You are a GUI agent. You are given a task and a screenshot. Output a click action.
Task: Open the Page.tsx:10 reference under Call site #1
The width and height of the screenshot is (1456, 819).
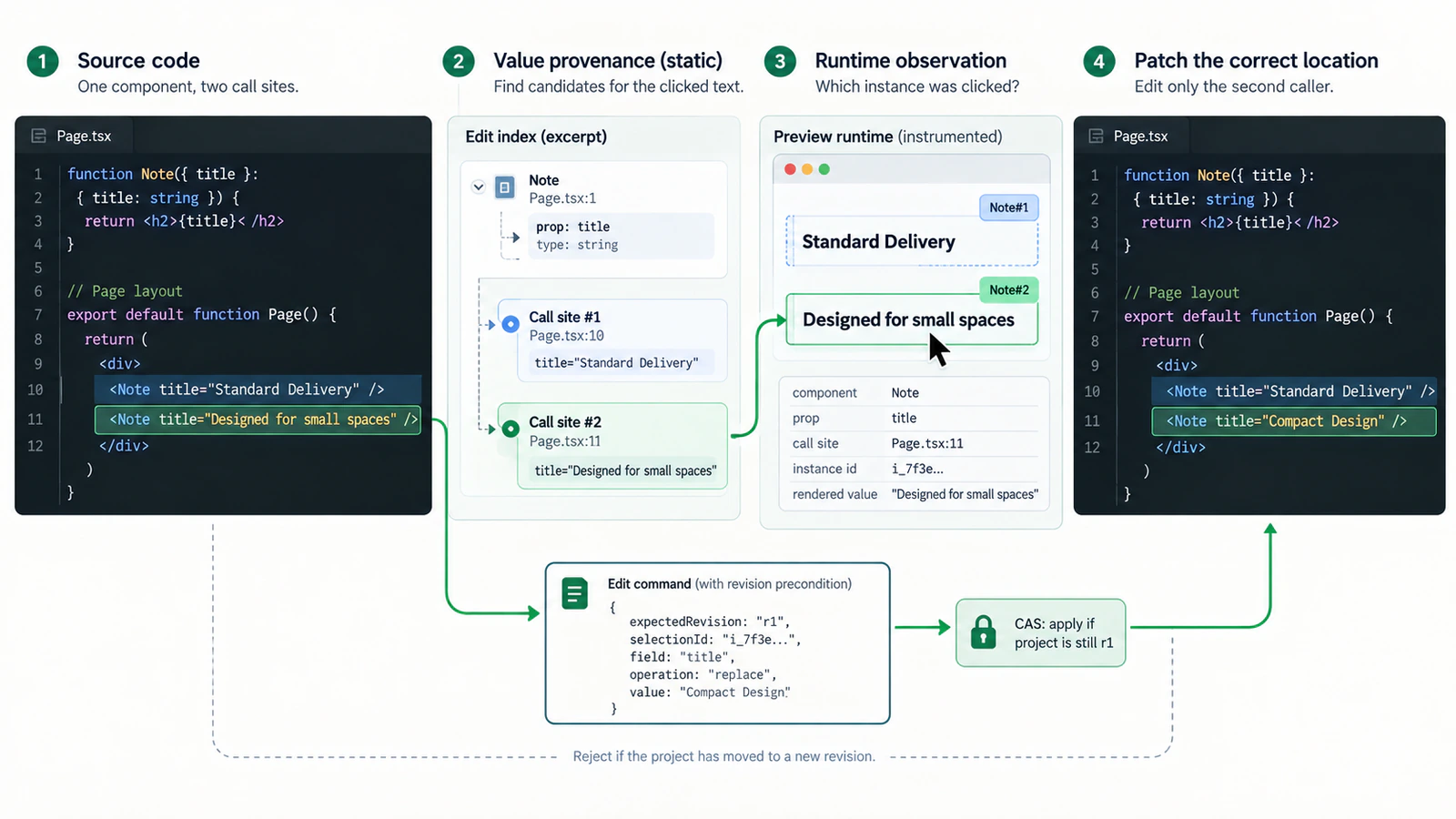click(566, 336)
